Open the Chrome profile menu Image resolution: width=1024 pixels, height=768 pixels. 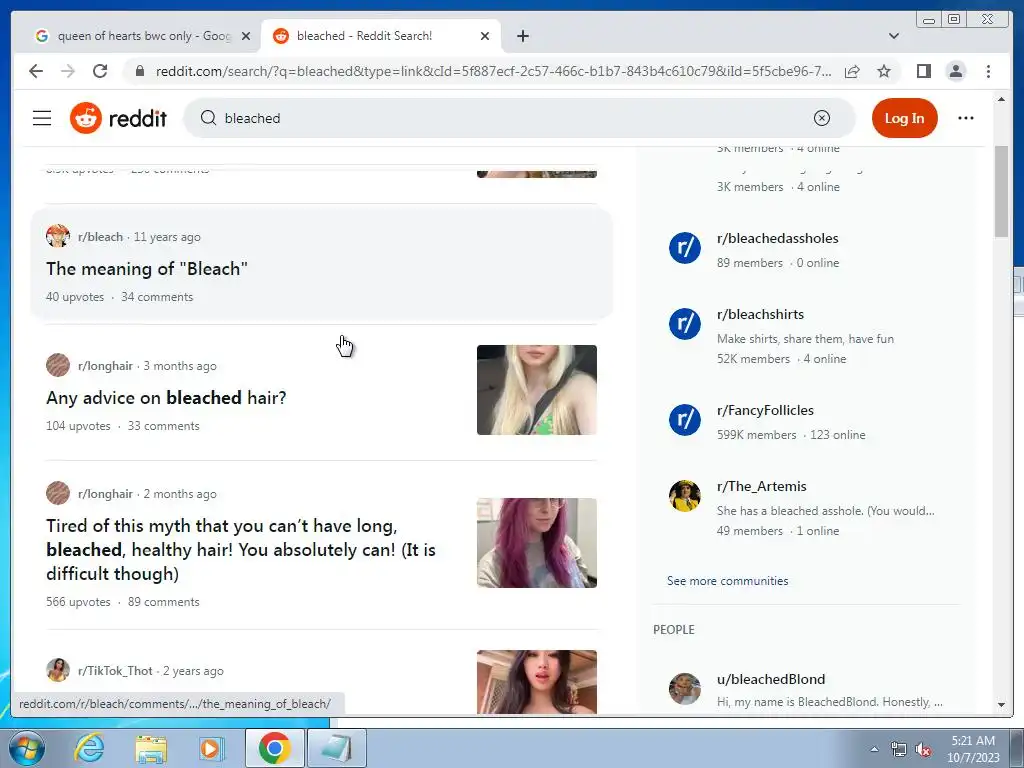tap(955, 71)
